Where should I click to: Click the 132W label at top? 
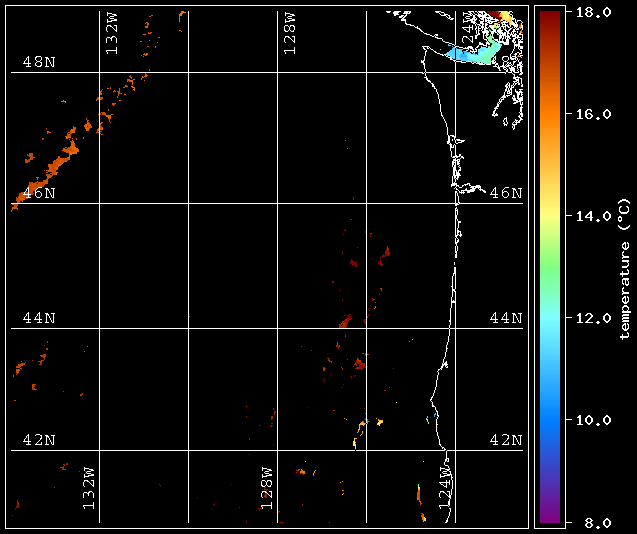point(112,34)
